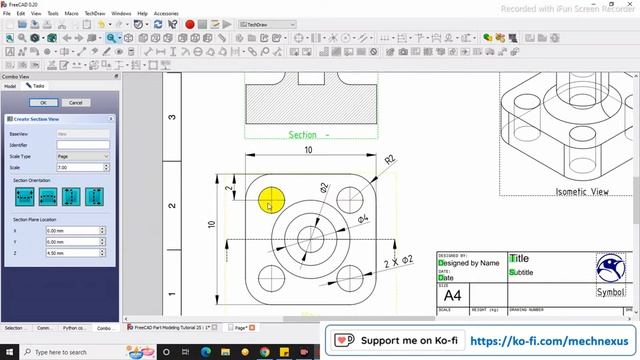Image resolution: width=640 pixels, height=360 pixels.
Task: Open the ko-fi.com/mechnexus link
Action: tap(549, 341)
